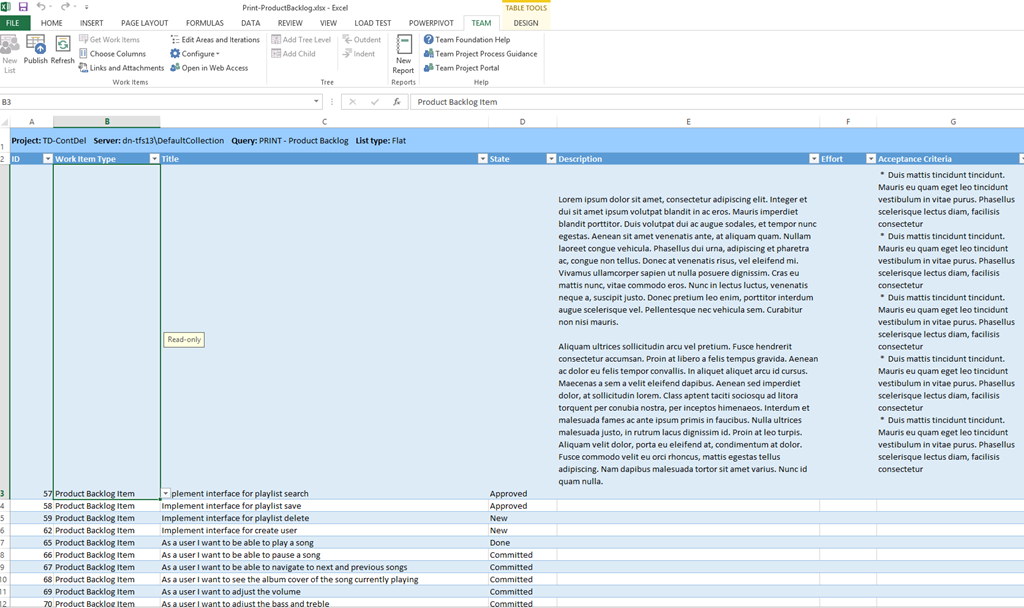Screen dimensions: 1024x608
Task: Open Team Foundation Help
Action: [472, 40]
